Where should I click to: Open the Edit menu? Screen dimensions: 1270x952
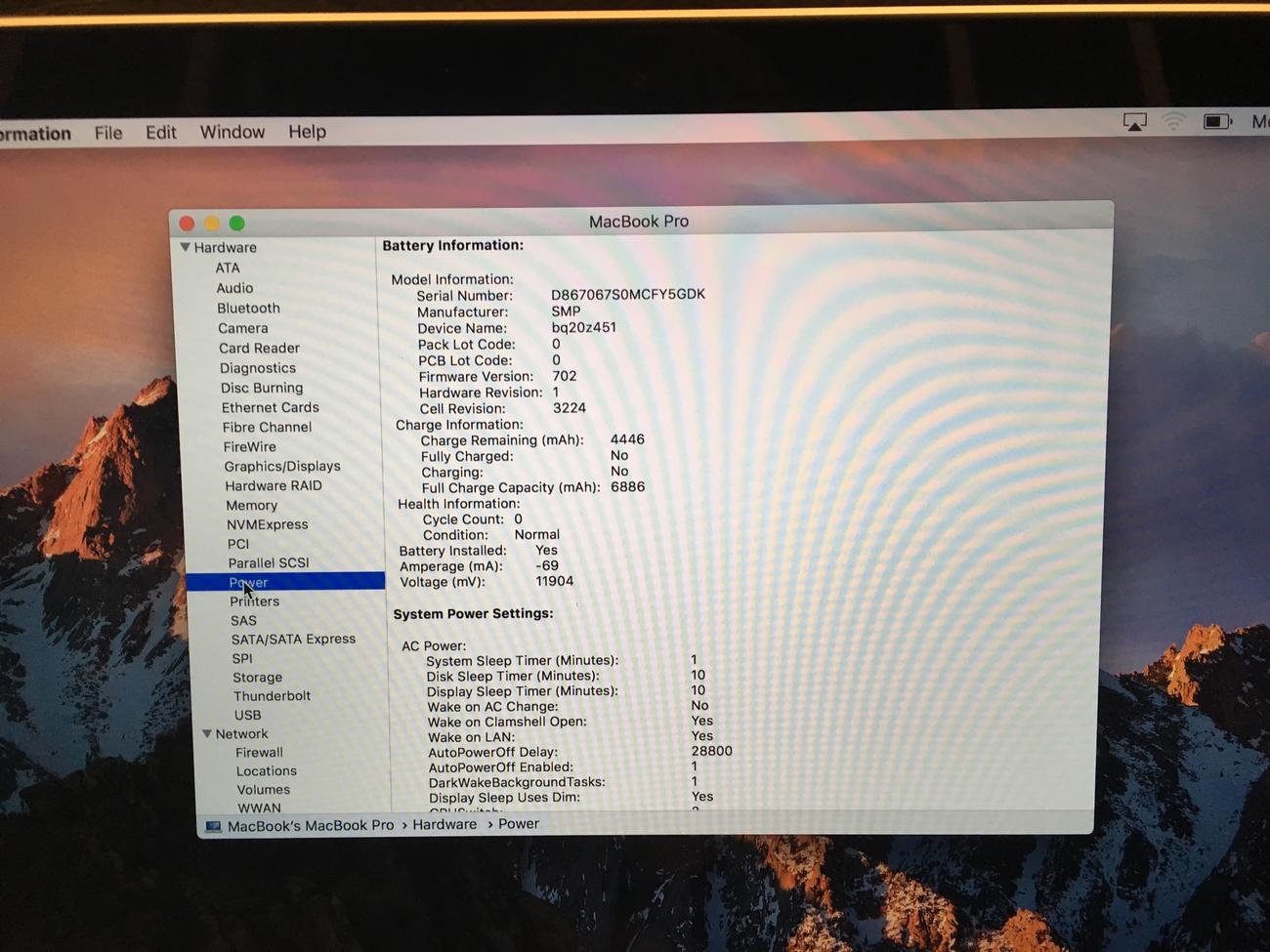click(x=161, y=132)
